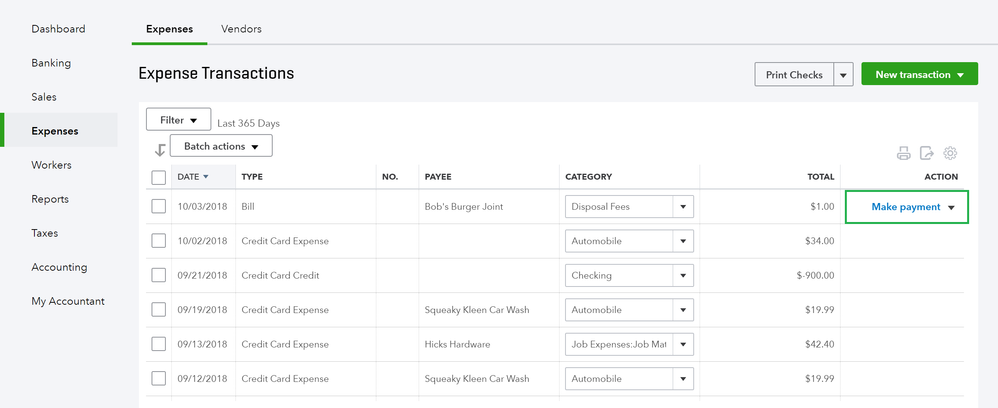Image resolution: width=998 pixels, height=408 pixels.
Task: Expand the Checking category dropdown
Action: pyautogui.click(x=683, y=275)
